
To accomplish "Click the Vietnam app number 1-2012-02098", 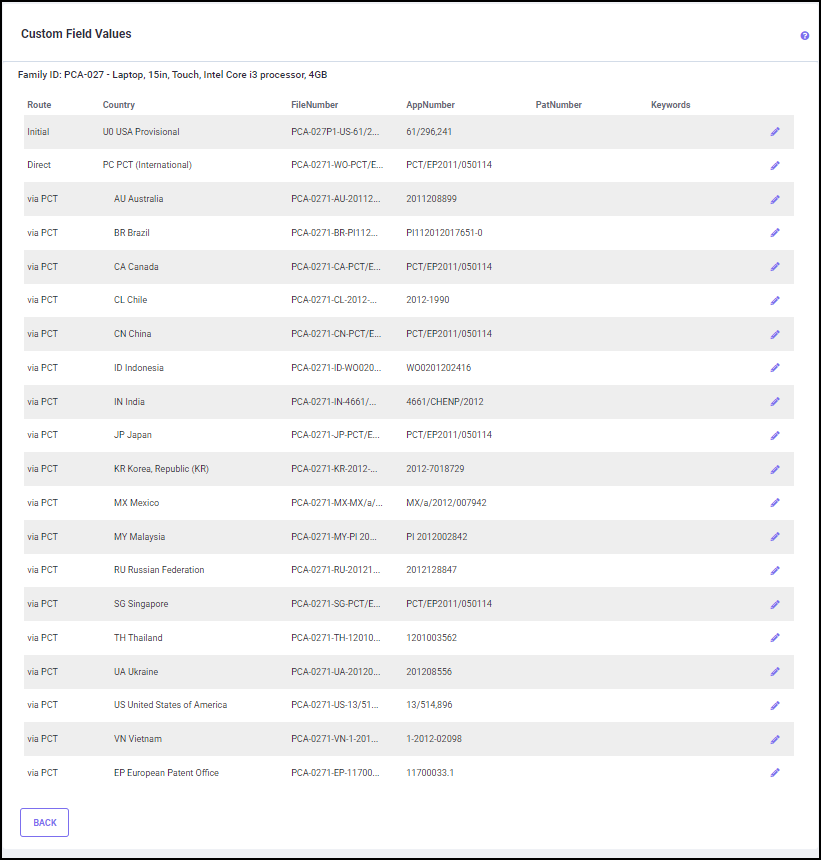I will click(x=434, y=739).
